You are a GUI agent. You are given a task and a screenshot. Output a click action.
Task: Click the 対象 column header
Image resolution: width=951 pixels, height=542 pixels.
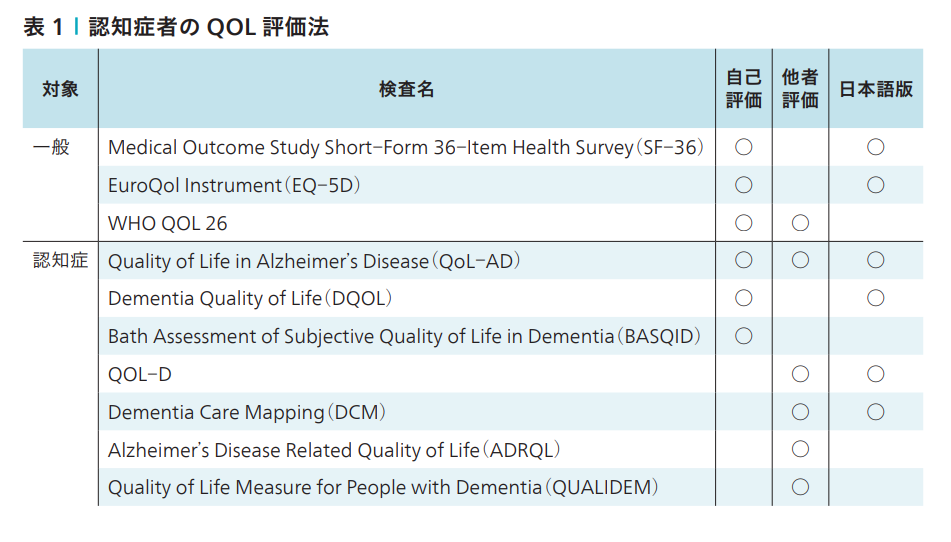click(60, 89)
